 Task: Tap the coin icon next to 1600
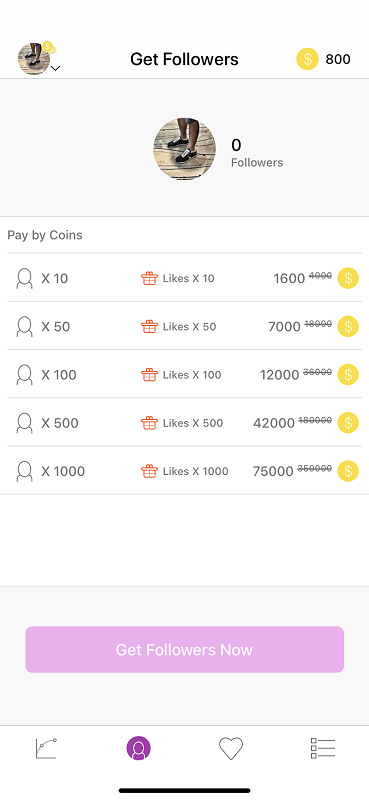[348, 278]
